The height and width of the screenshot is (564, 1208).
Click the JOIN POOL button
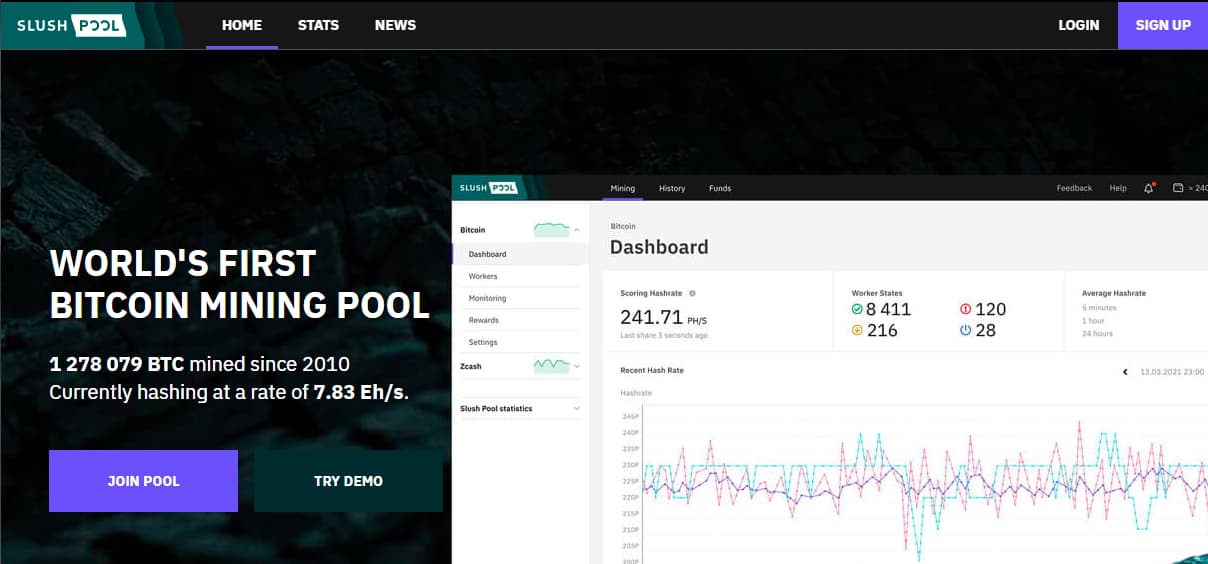pyautogui.click(x=143, y=481)
